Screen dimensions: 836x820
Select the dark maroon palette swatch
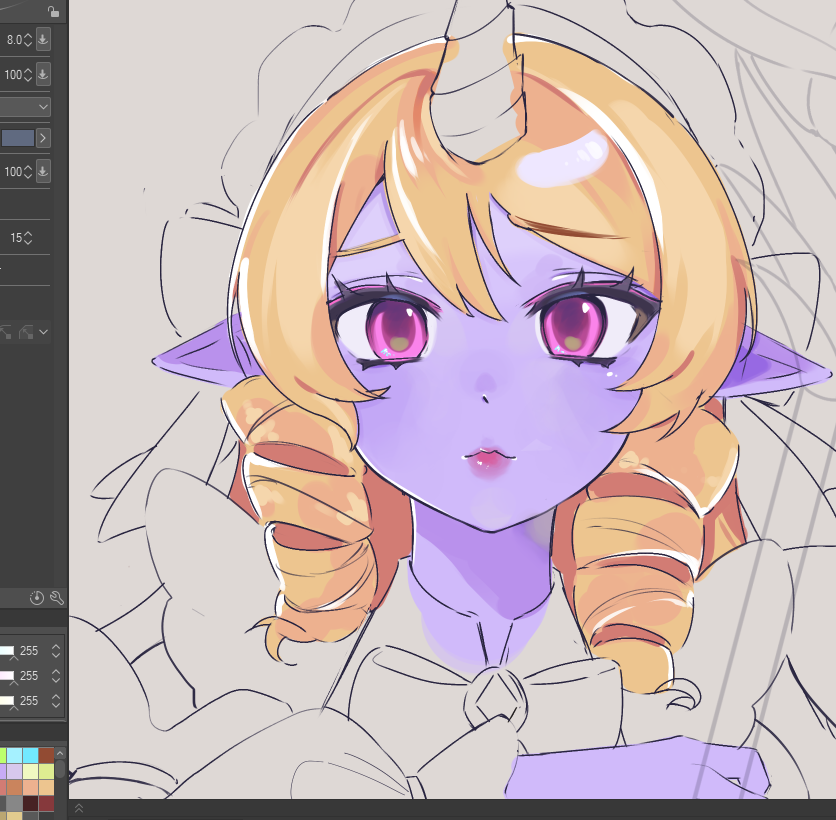pos(30,803)
